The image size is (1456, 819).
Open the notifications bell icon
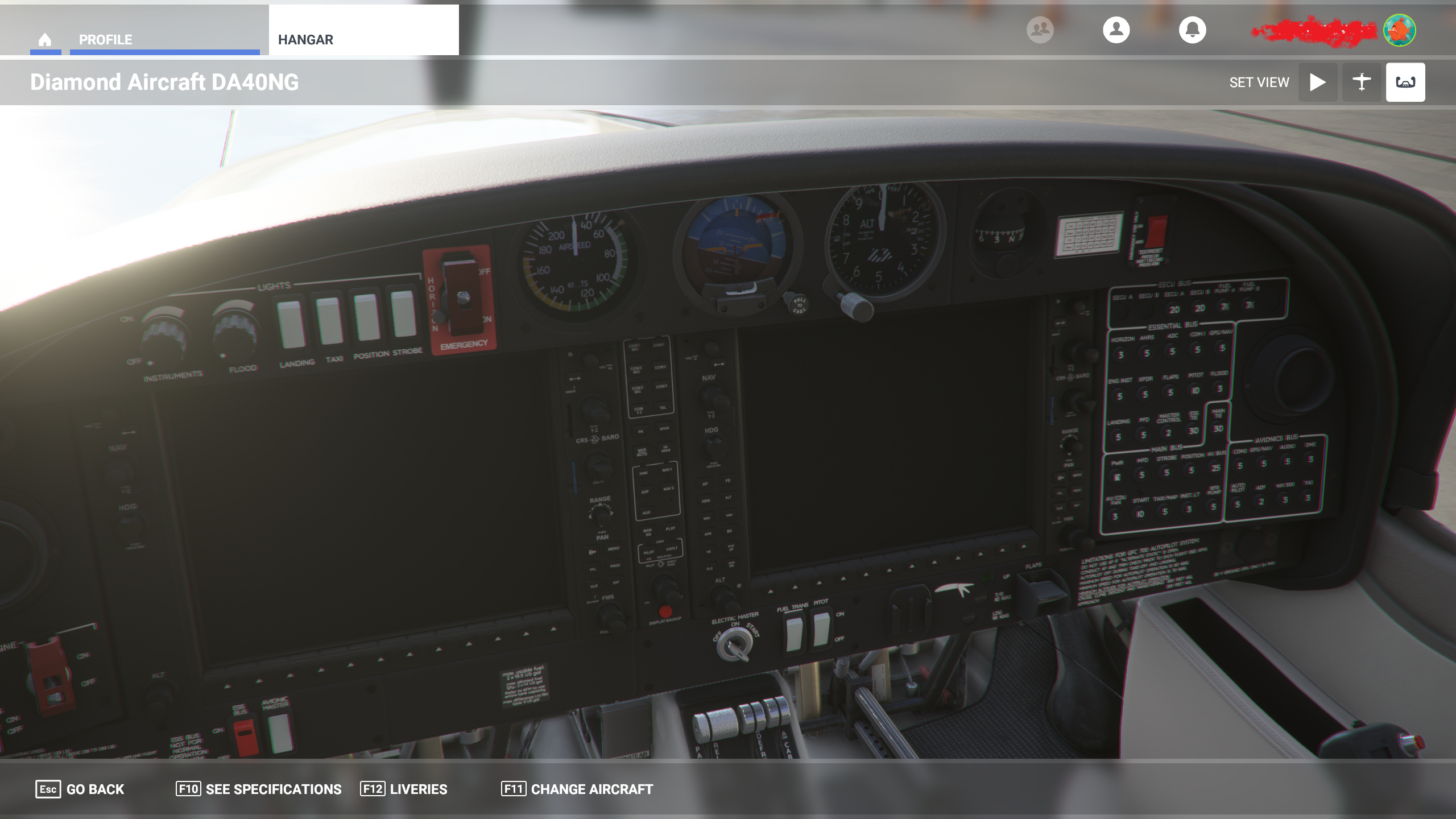coord(1192,30)
